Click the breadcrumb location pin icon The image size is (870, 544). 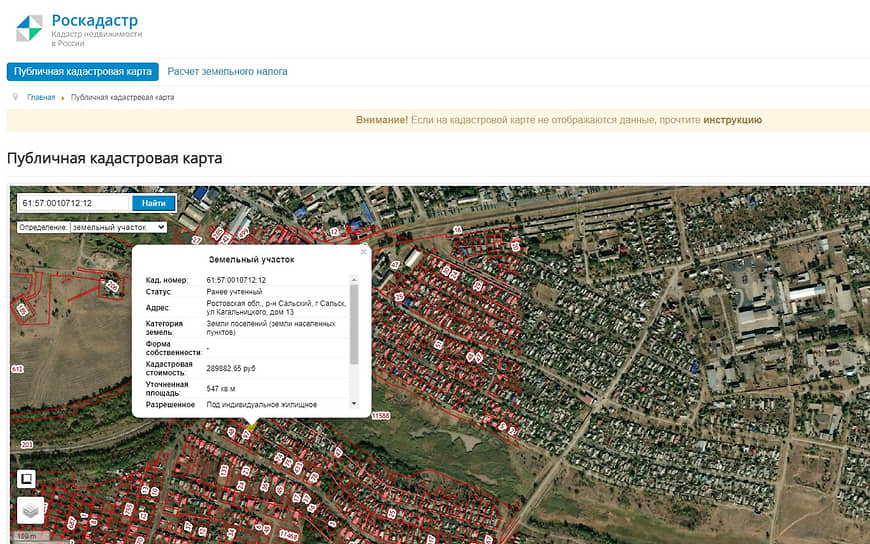[x=16, y=97]
